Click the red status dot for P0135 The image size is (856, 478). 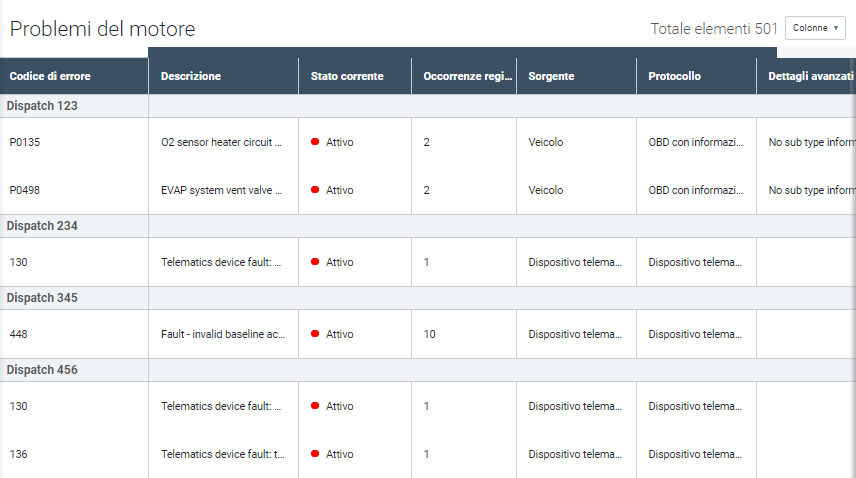(x=315, y=142)
